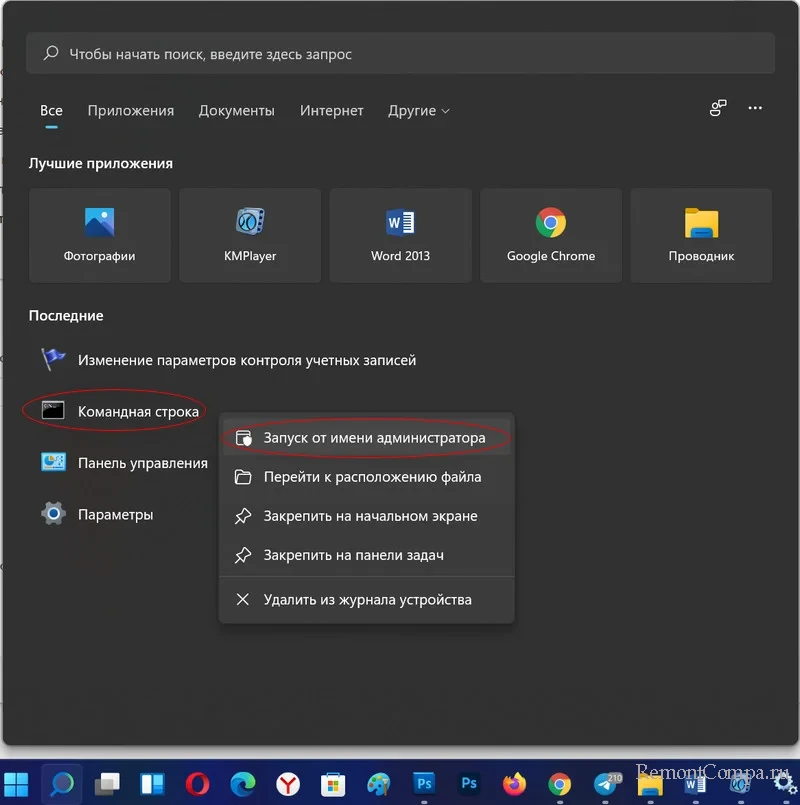This screenshot has width=800, height=805.
Task: Open Firefox from the taskbar
Action: pyautogui.click(x=514, y=784)
